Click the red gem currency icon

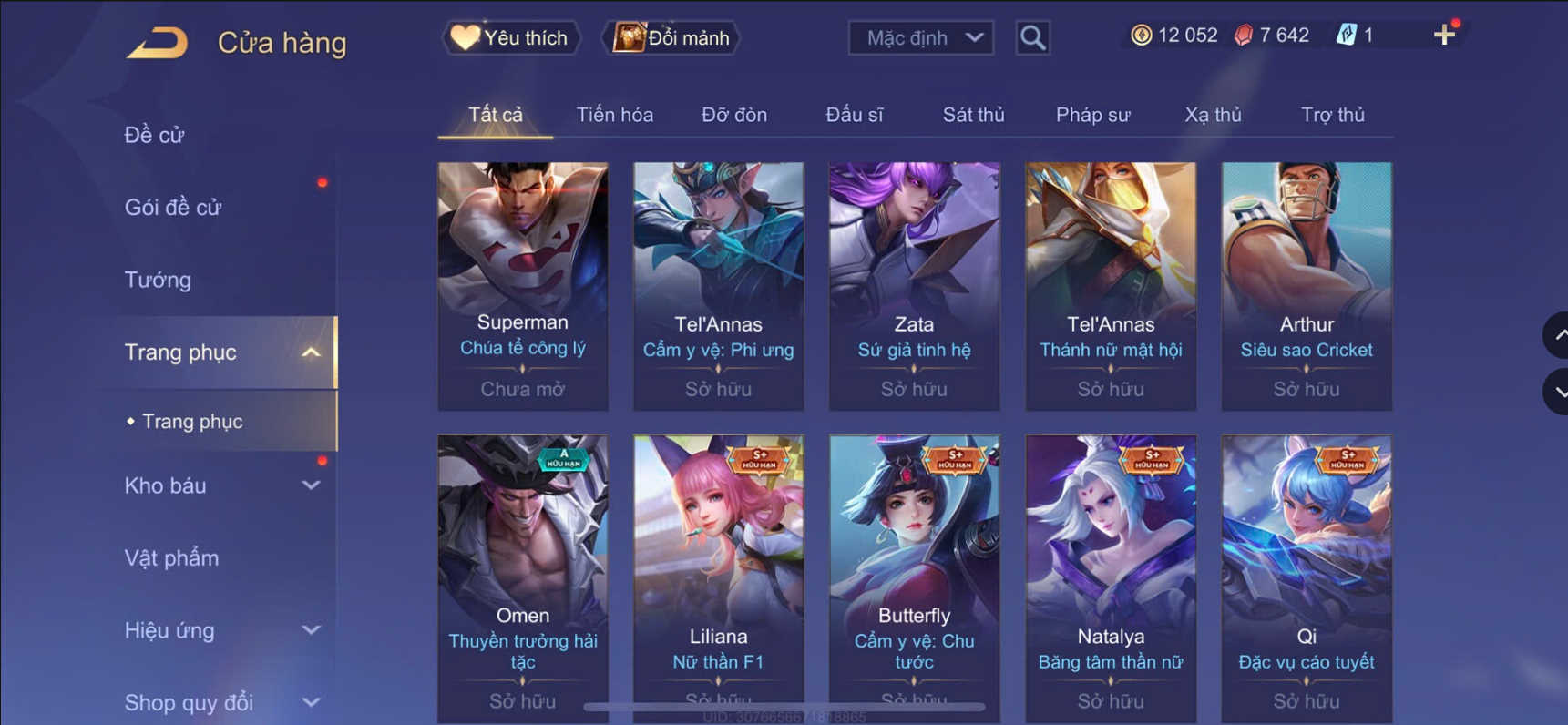1244,36
